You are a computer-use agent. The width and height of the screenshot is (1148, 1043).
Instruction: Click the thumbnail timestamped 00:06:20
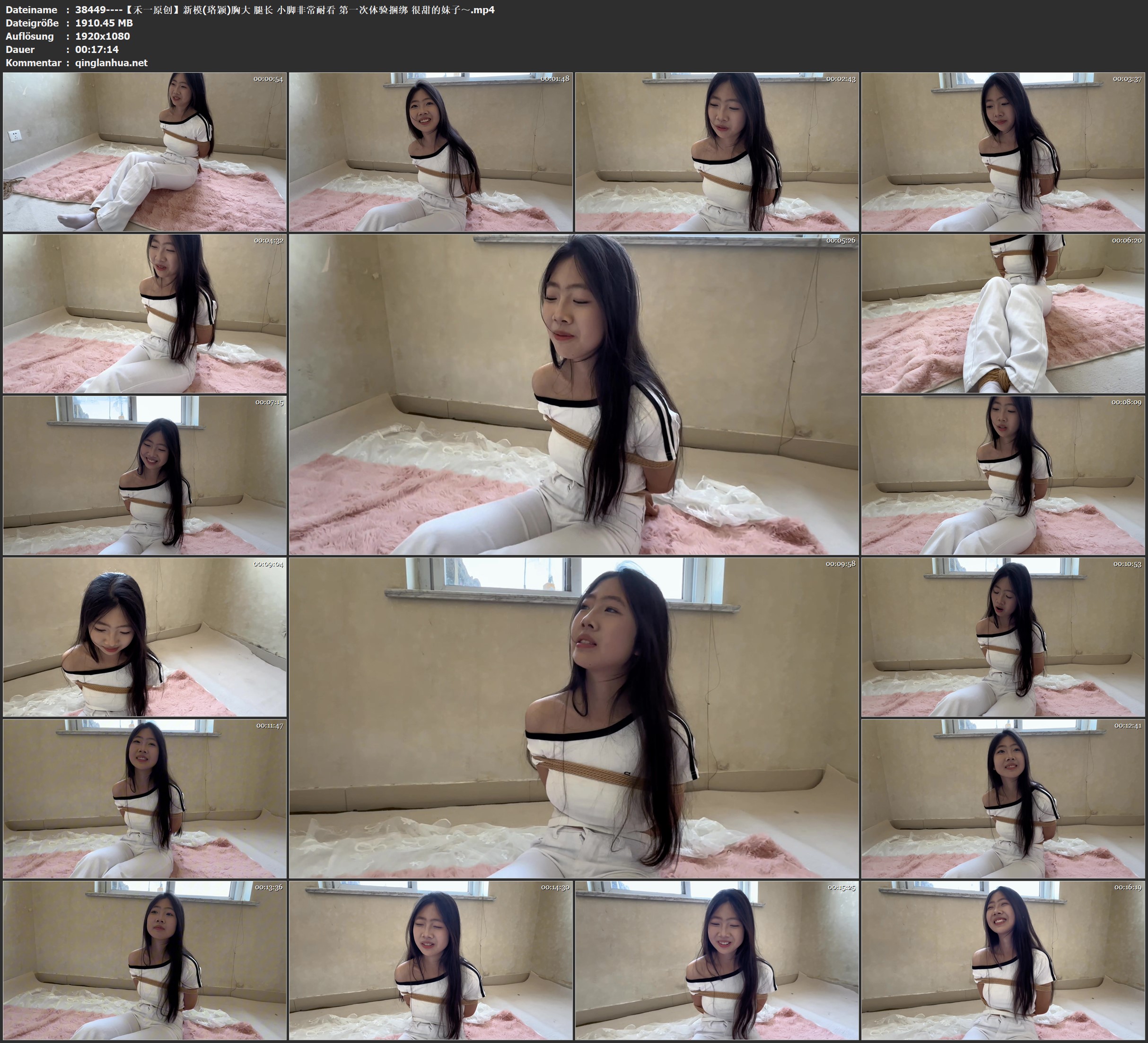pos(1003,313)
